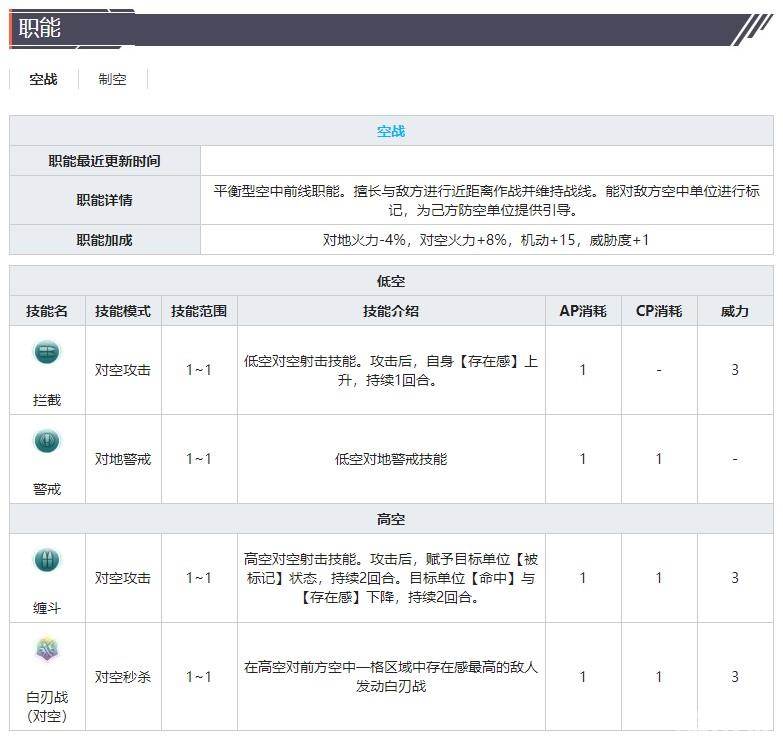
Task: Click the 技能介绍 column header
Action: pos(391,311)
